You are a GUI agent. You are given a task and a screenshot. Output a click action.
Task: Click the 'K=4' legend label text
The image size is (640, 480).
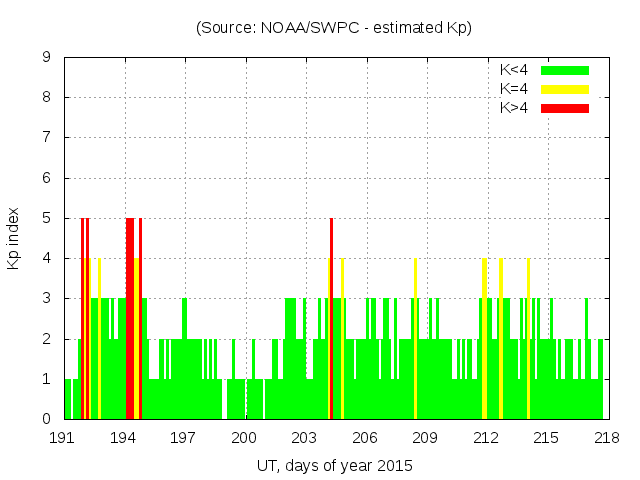coord(515,89)
